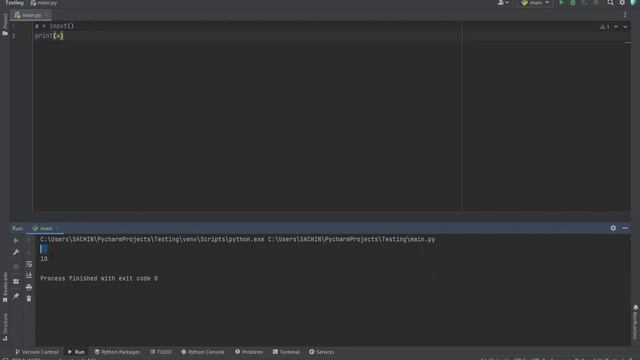The height and width of the screenshot is (360, 640).
Task: Click the Stop process icon in the Run panel
Action: 16,267
